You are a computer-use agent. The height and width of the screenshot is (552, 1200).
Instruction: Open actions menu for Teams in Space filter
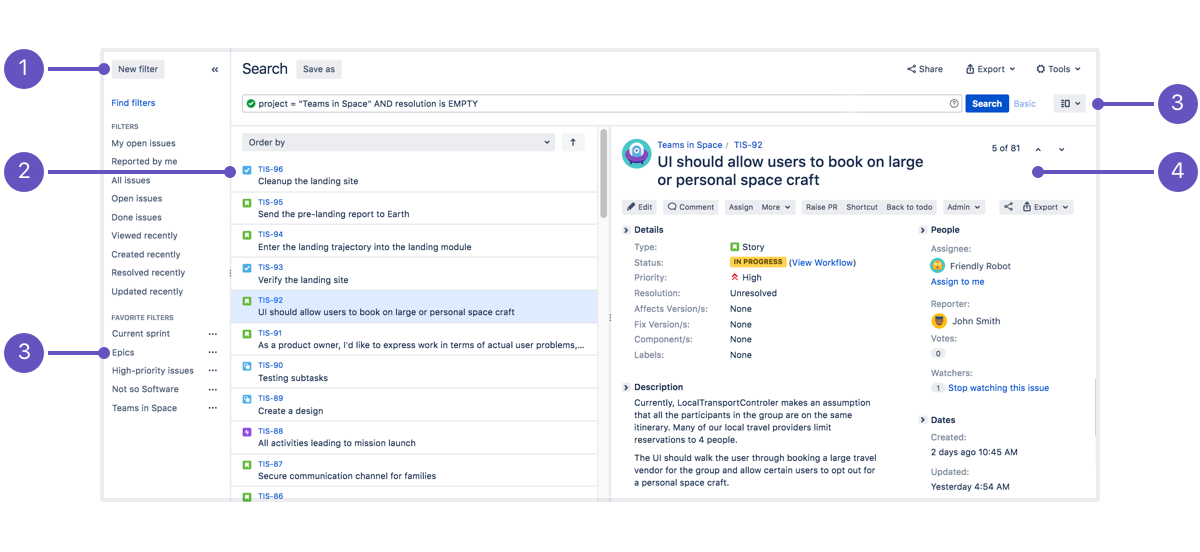click(x=212, y=408)
